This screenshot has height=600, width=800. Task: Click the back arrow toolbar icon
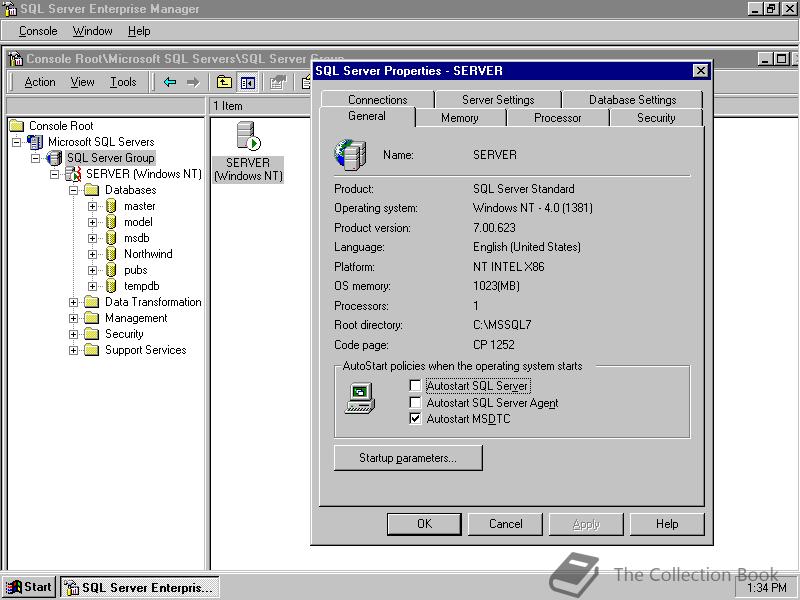pos(170,82)
